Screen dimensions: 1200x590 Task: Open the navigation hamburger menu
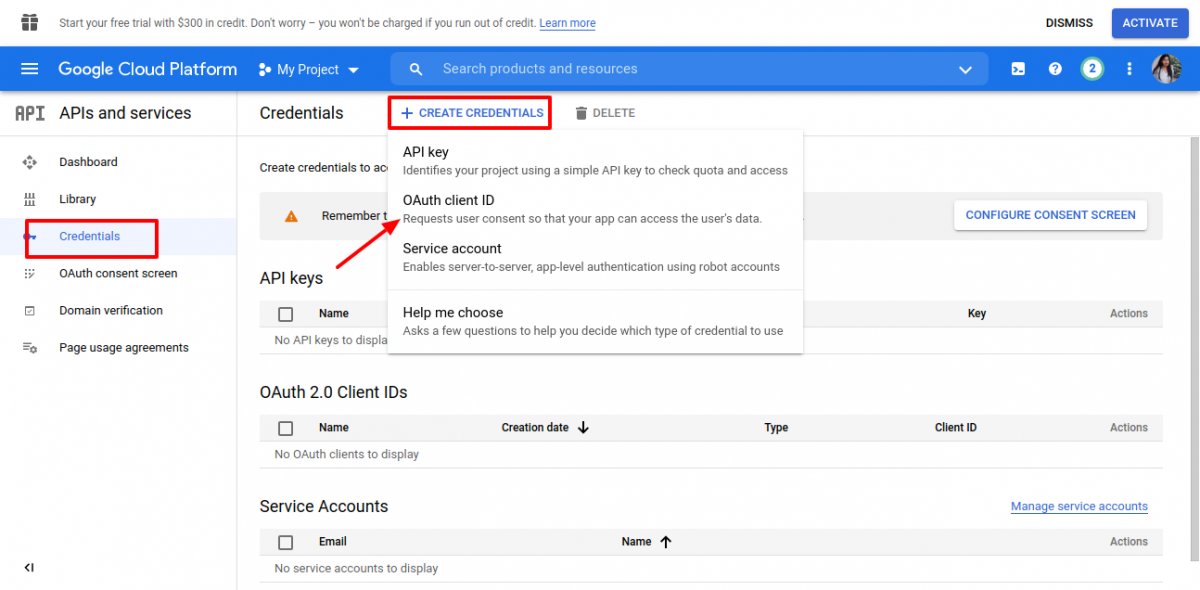29,68
